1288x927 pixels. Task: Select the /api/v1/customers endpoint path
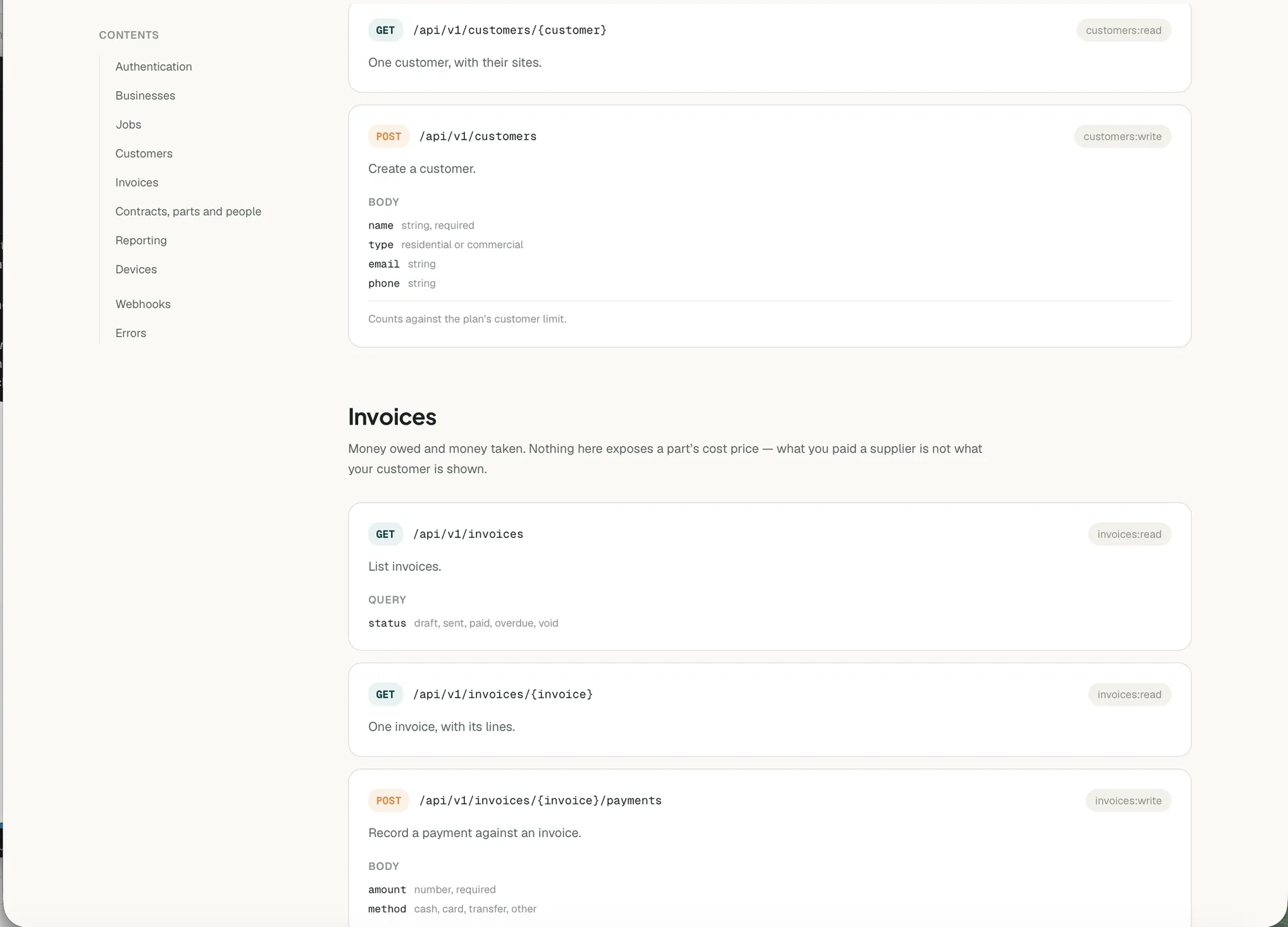[478, 136]
